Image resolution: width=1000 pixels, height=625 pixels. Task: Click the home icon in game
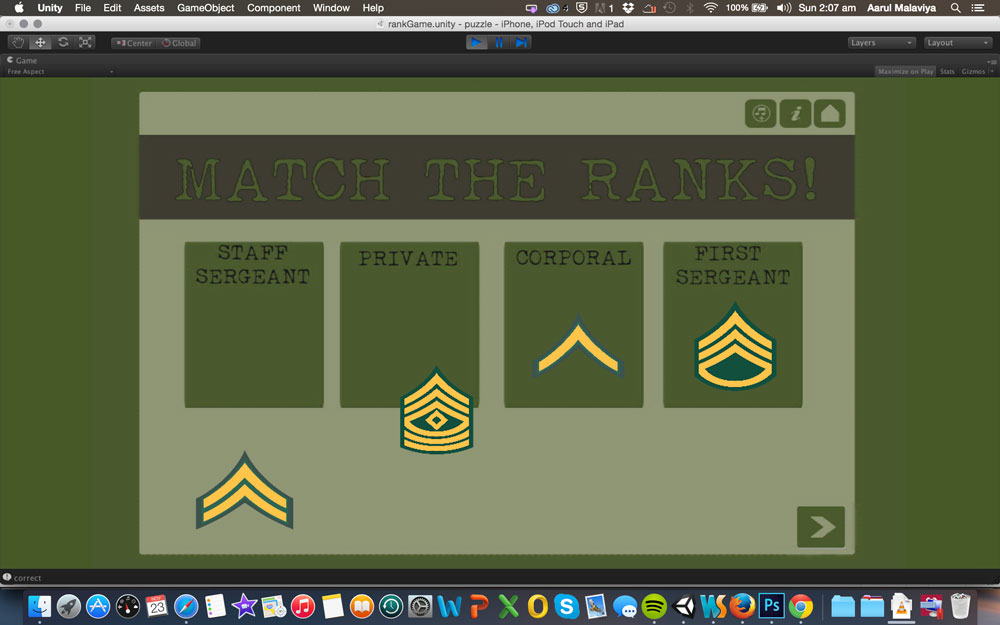[x=830, y=113]
